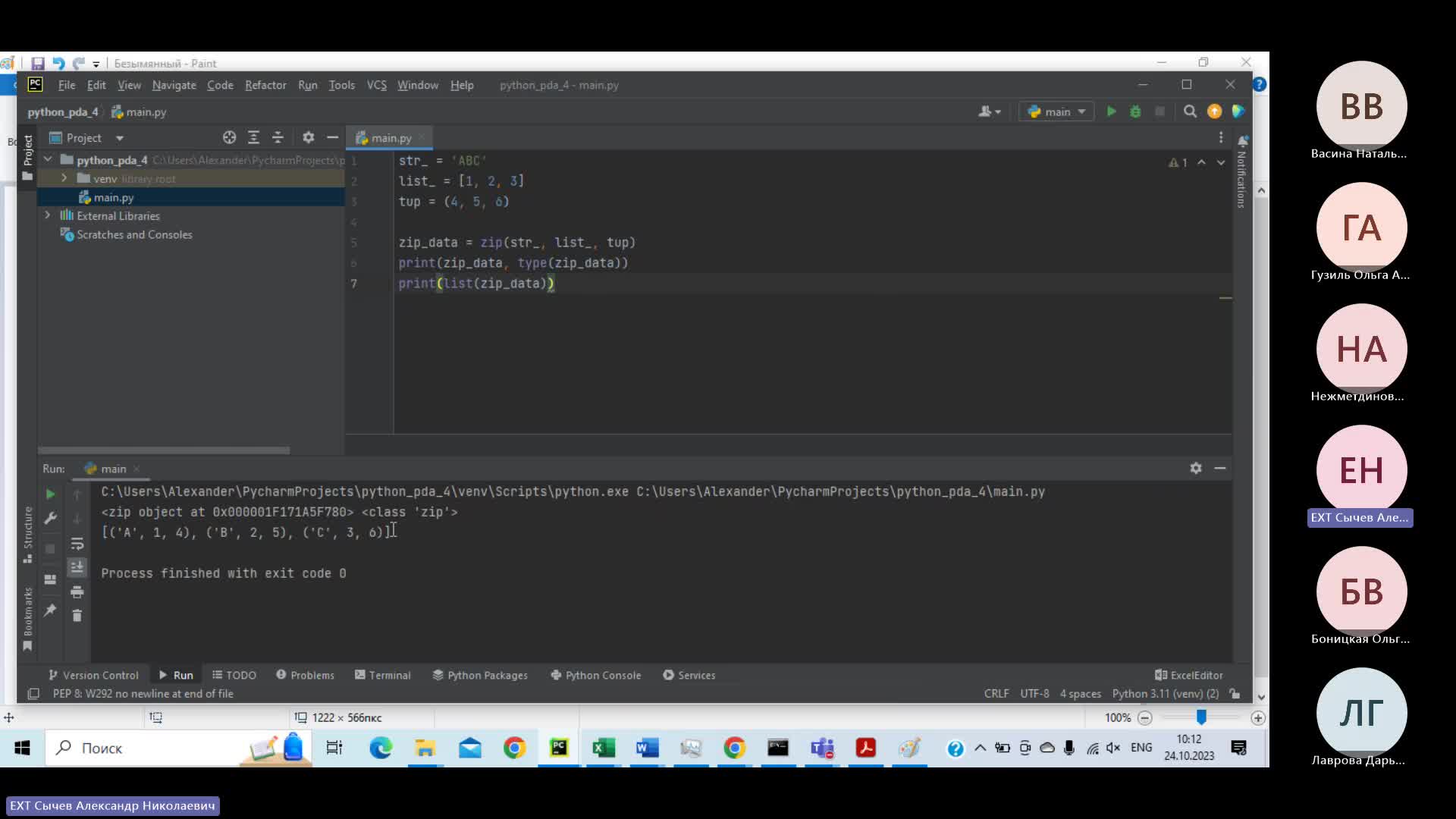Change CRLF line separator in status bar
1456x819 pixels.
coord(996,693)
